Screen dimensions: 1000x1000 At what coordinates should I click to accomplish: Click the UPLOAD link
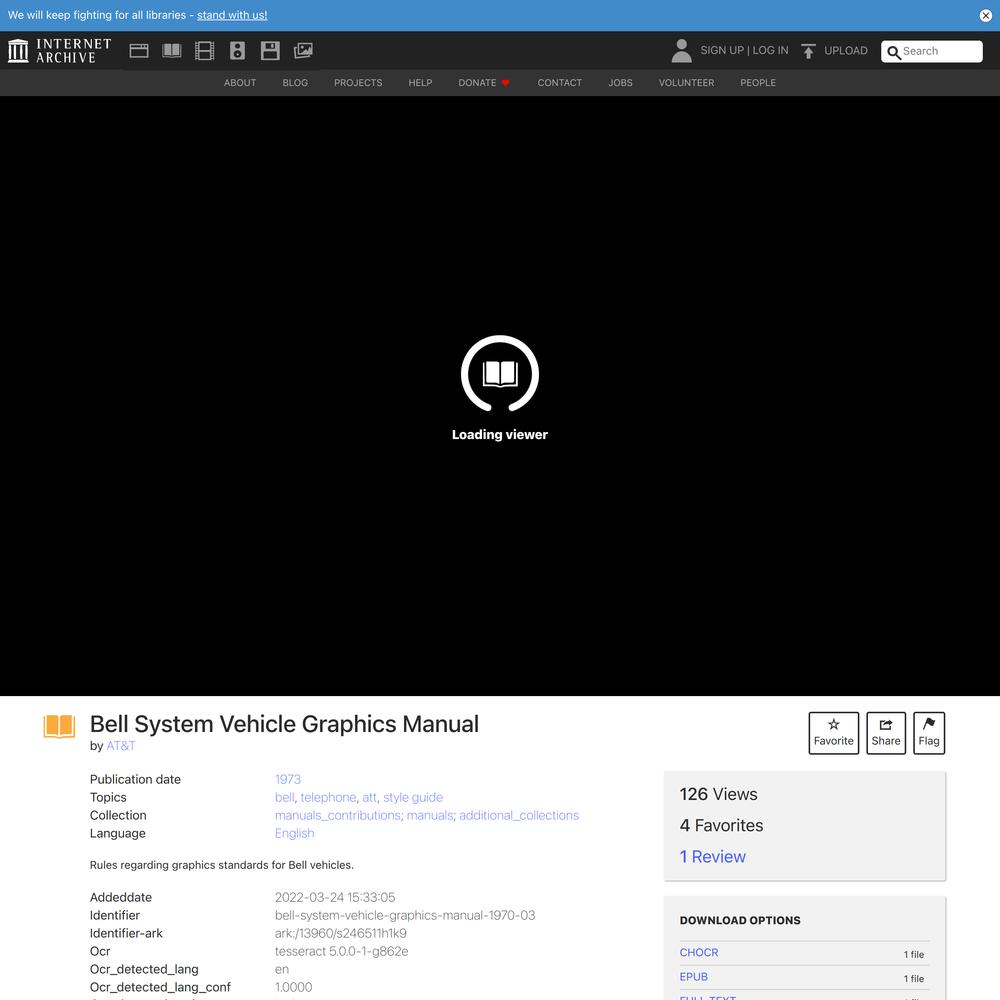pyautogui.click(x=846, y=50)
